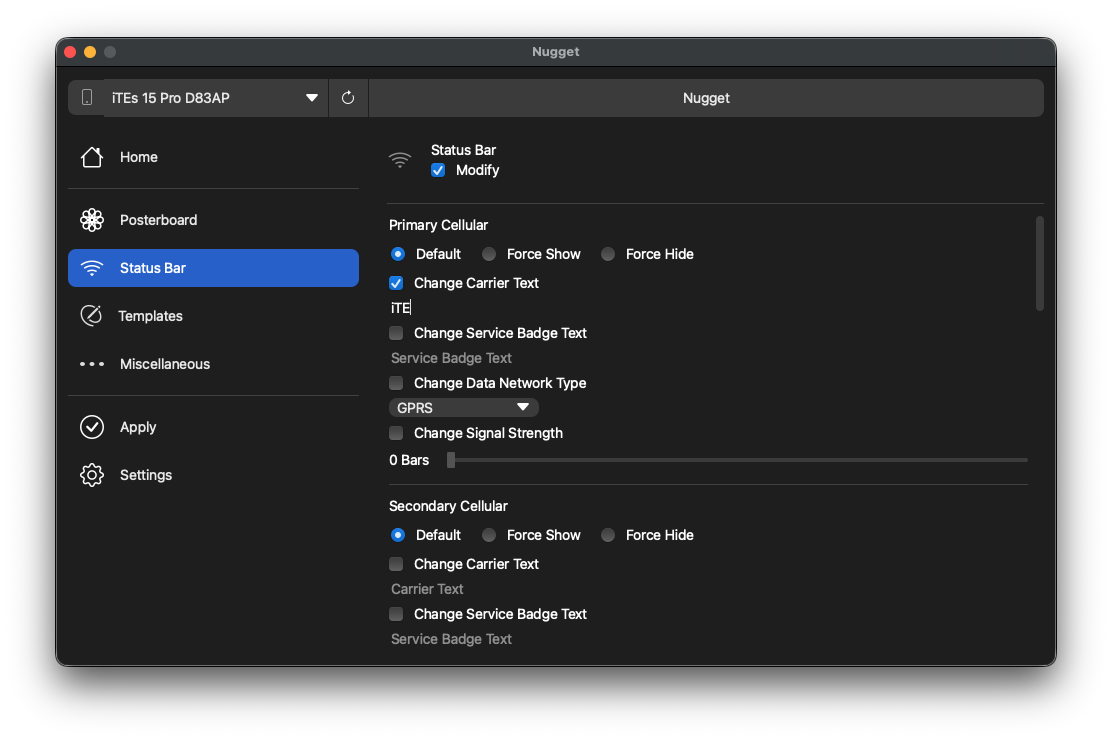Viewport: 1112px width, 740px height.
Task: Click the refresh devices icon
Action: (348, 98)
